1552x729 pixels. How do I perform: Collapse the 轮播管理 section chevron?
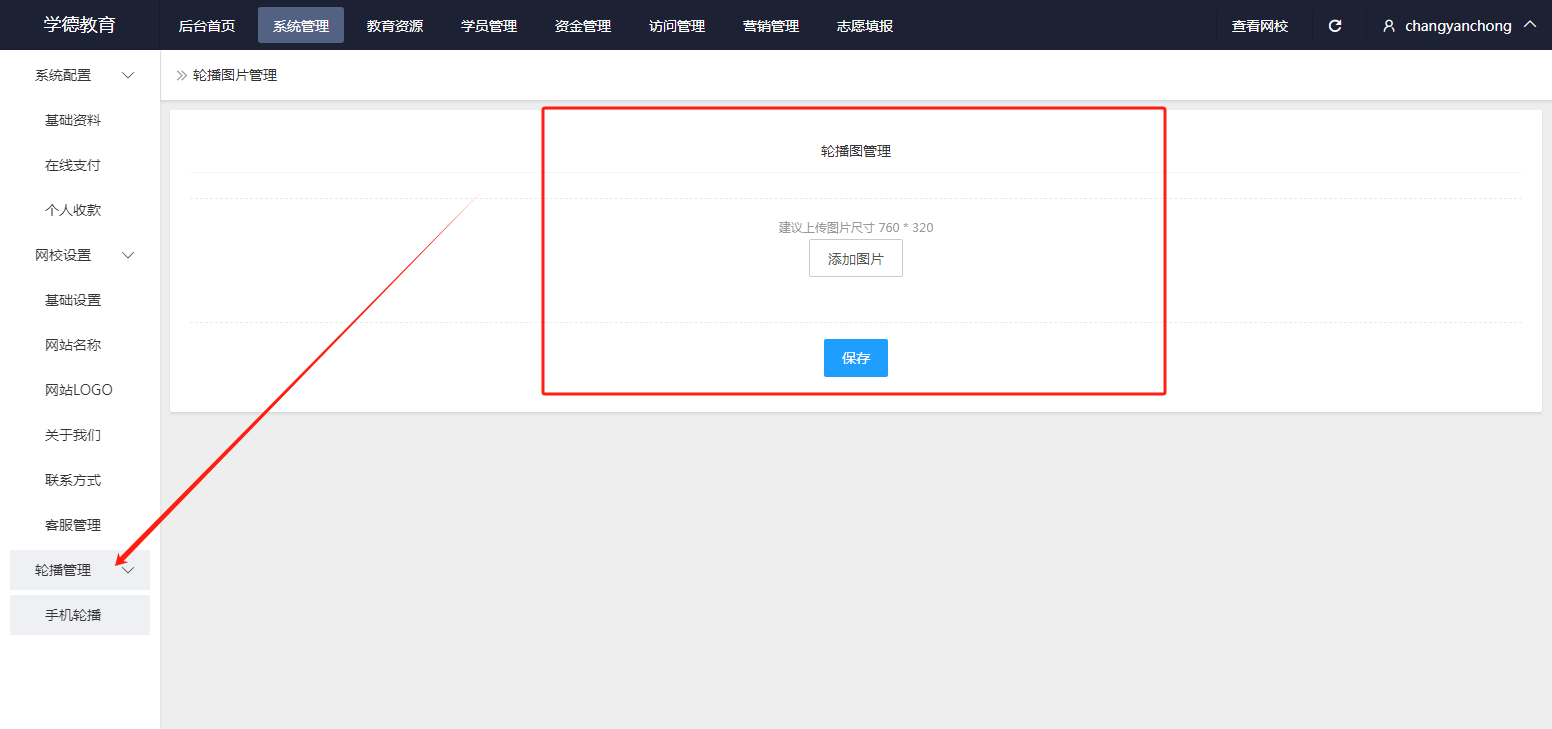click(x=128, y=570)
